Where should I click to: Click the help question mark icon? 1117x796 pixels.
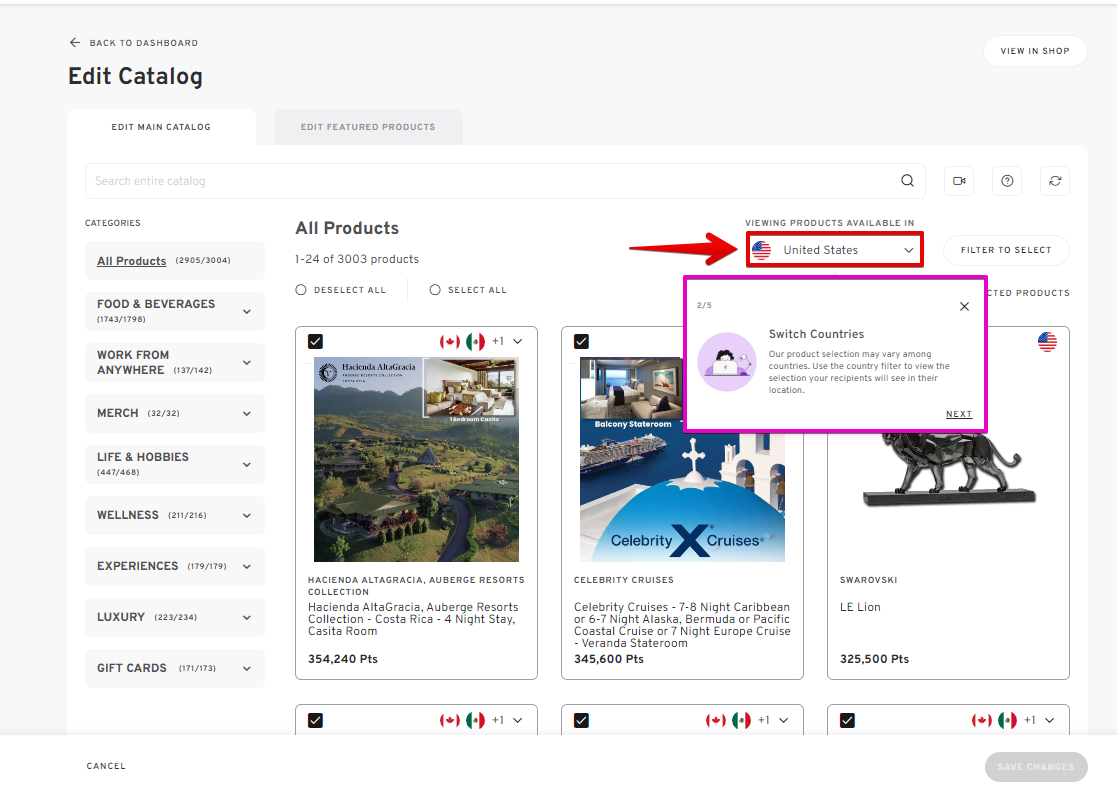pos(1007,181)
